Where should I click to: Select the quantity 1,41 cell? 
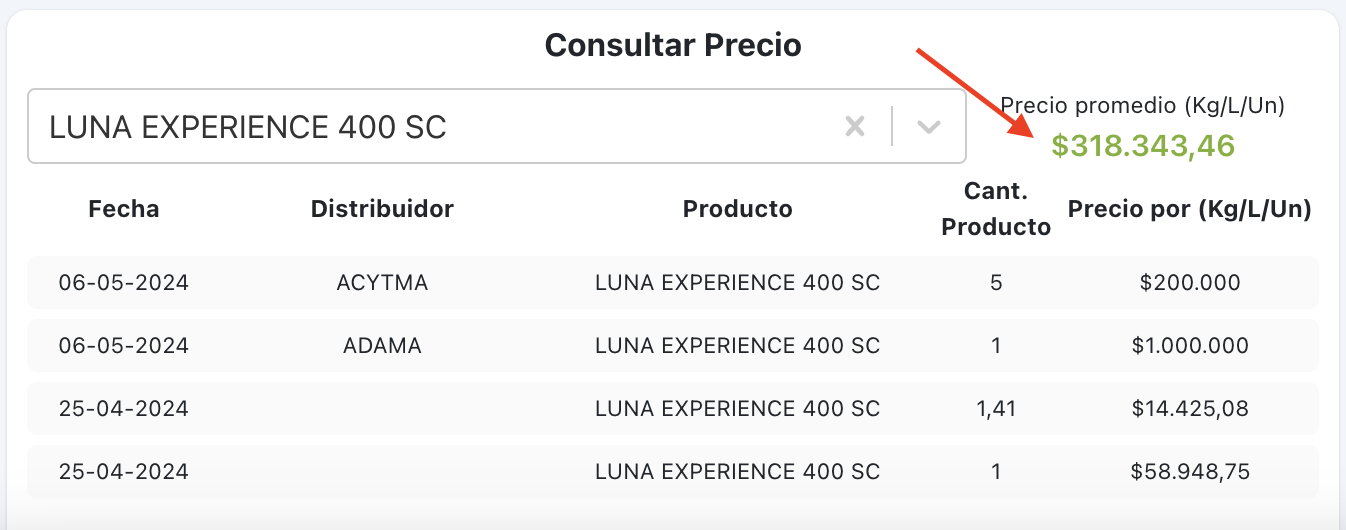[996, 408]
